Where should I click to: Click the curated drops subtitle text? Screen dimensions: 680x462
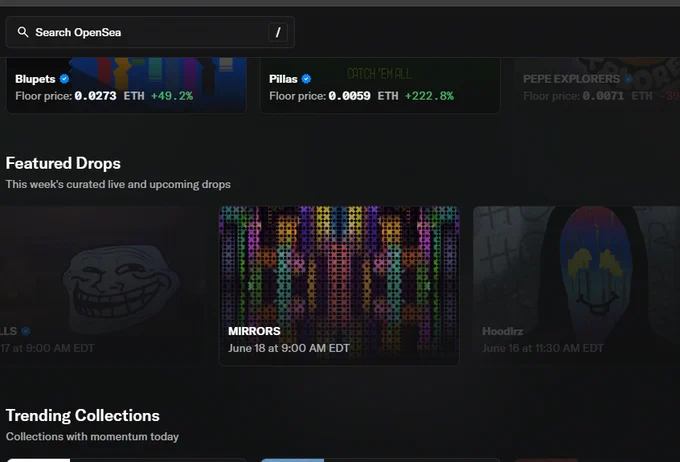tap(118, 184)
